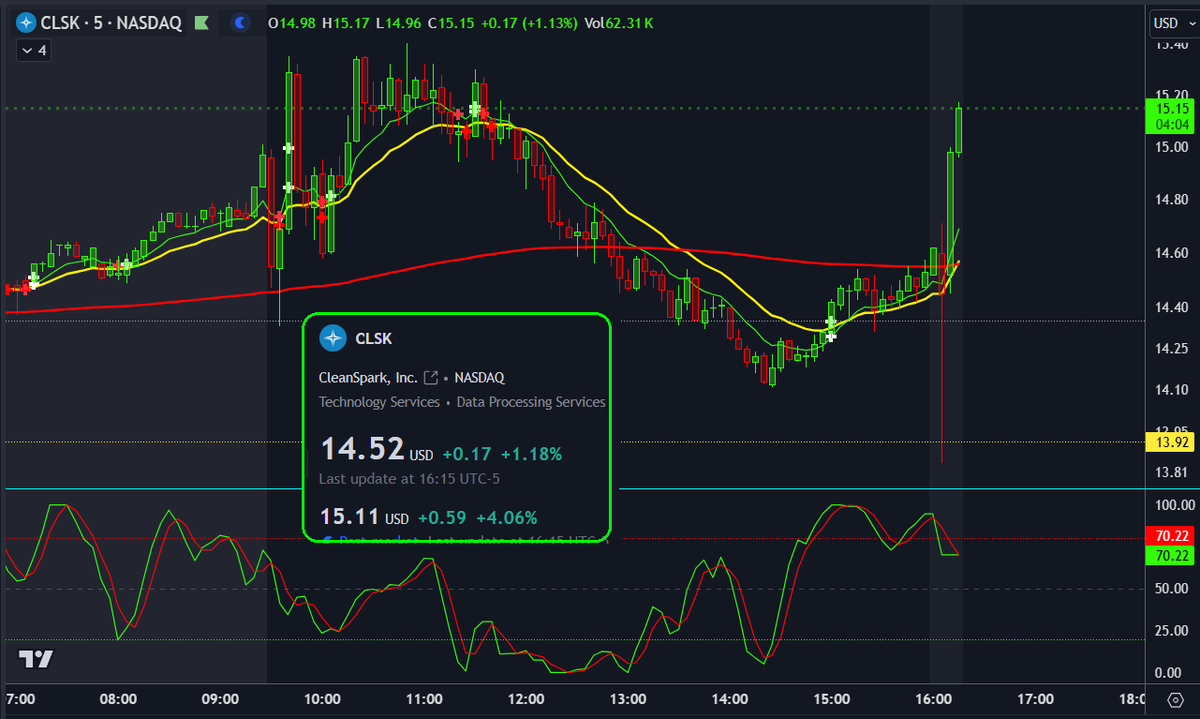Click the 15.00 price axis label
Viewport: 1200px width, 719px height.
[x=1171, y=147]
